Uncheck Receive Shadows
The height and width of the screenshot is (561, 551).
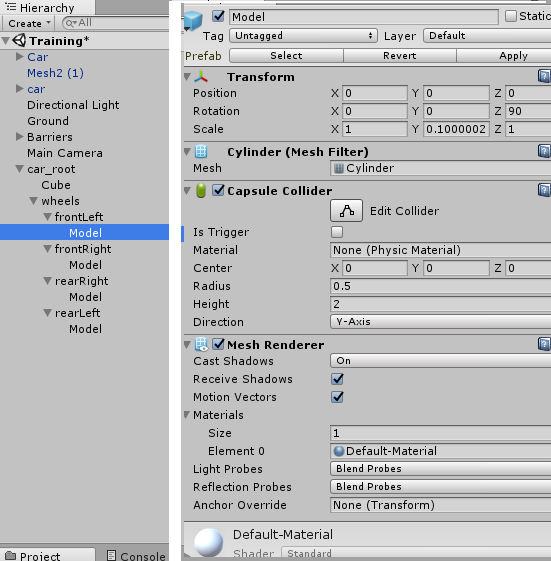337,379
